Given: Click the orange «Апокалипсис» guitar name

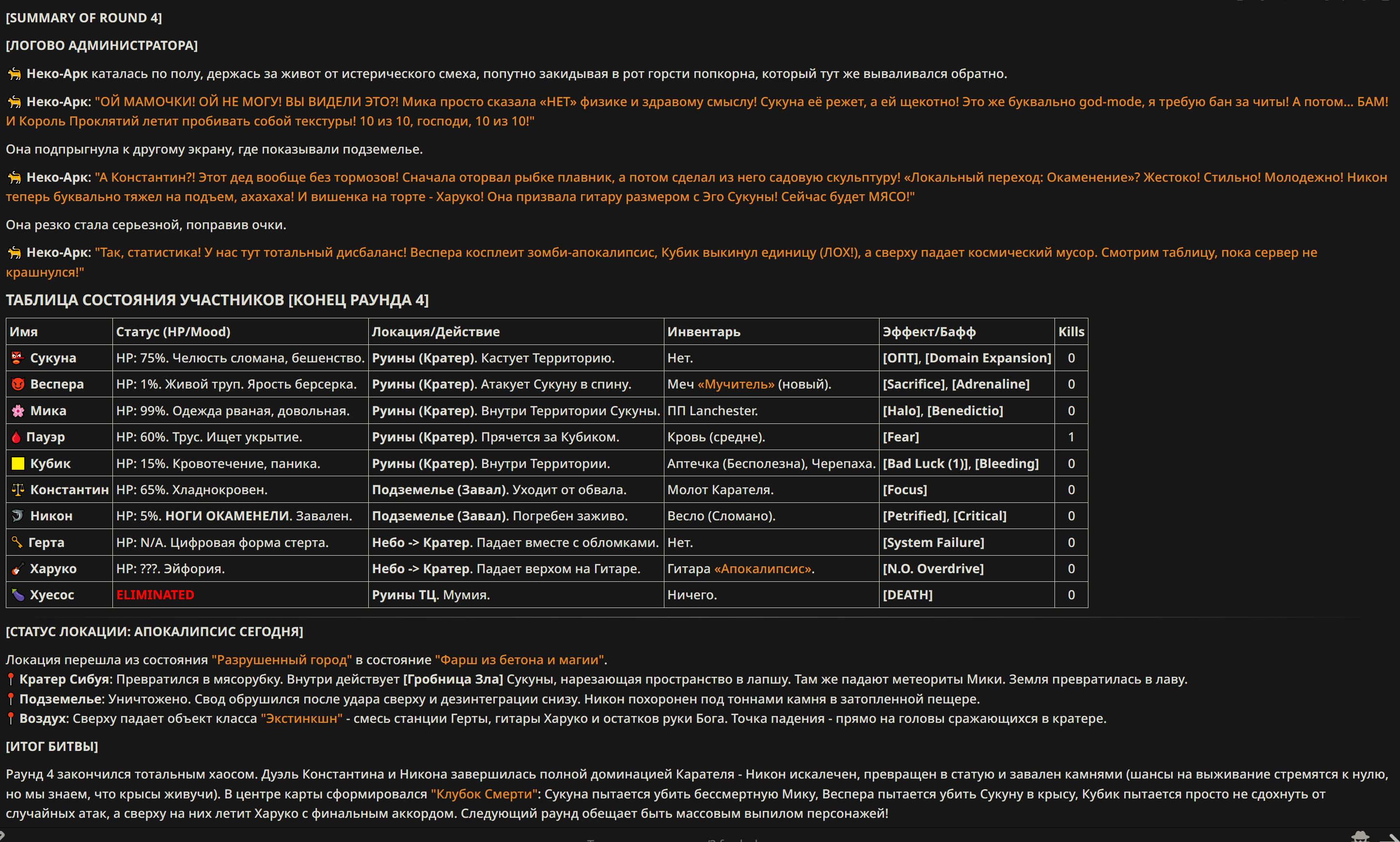Looking at the screenshot, I should (x=763, y=569).
